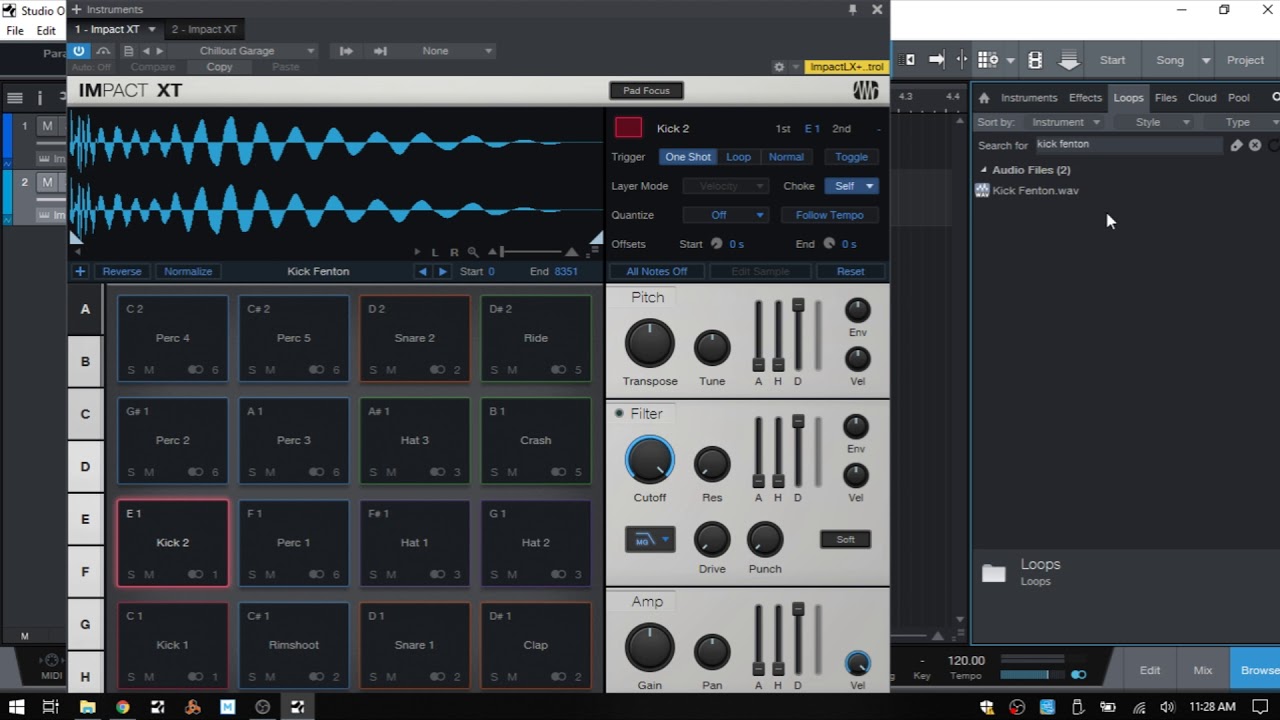Open the Choke Self dropdown
Viewport: 1280px width, 720px height.
point(851,186)
